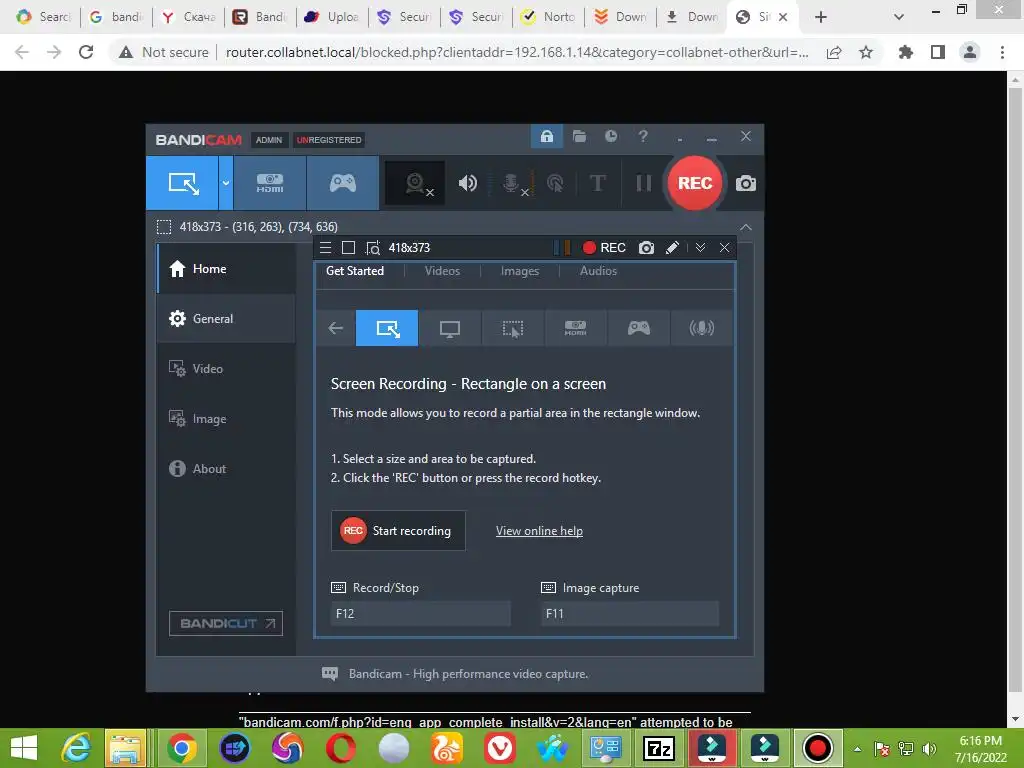This screenshot has height=768, width=1024.
Task: Click the Chrome address bar URL
Action: tap(517, 52)
